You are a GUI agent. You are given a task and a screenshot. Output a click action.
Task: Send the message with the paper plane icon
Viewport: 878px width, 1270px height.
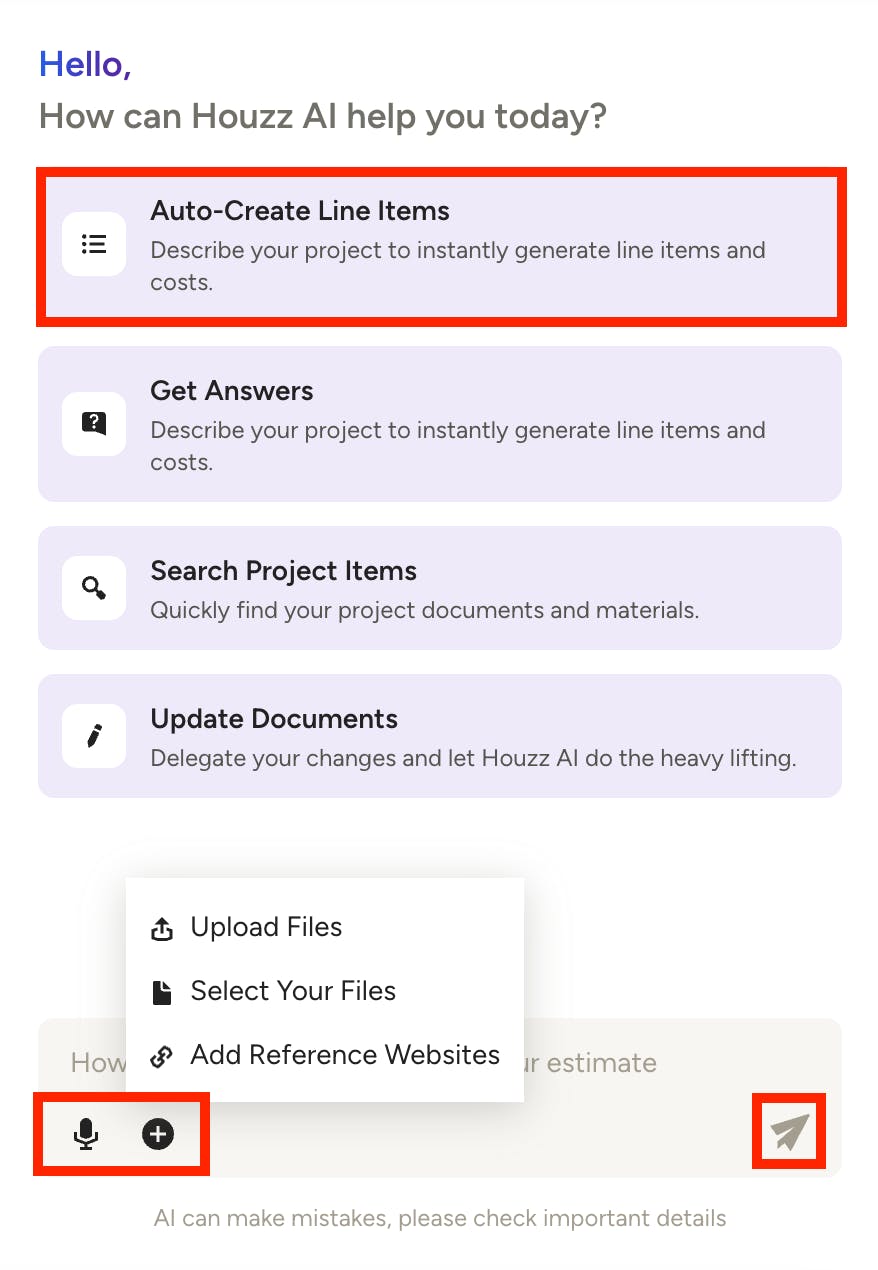(789, 1132)
